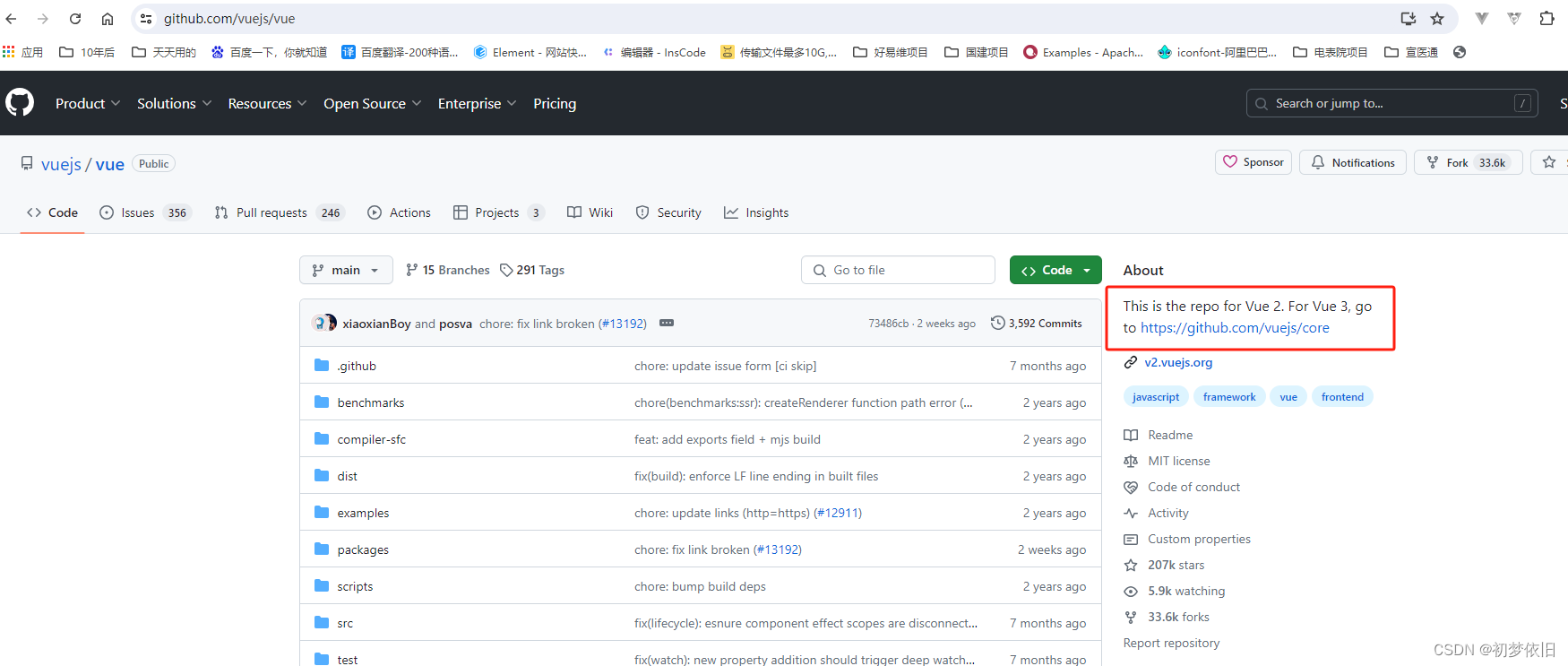Click the Fork button

[1468, 162]
